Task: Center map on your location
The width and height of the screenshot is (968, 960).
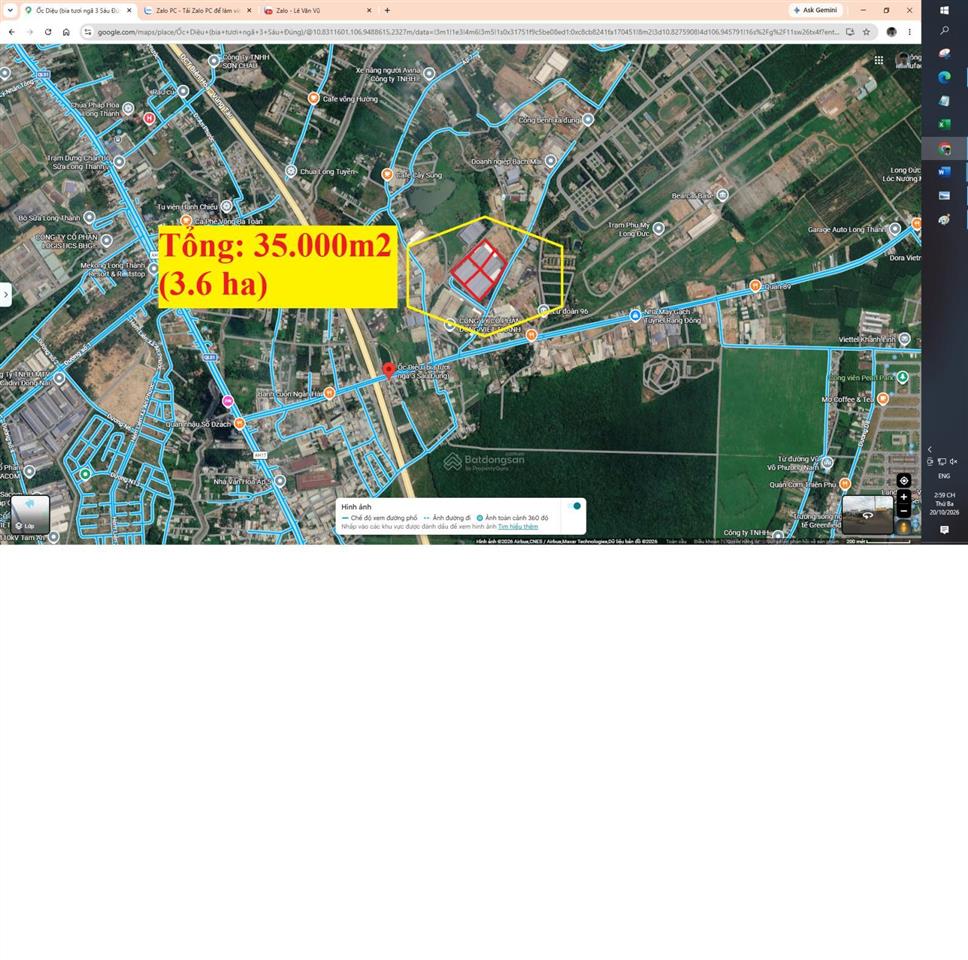Action: coord(904,480)
